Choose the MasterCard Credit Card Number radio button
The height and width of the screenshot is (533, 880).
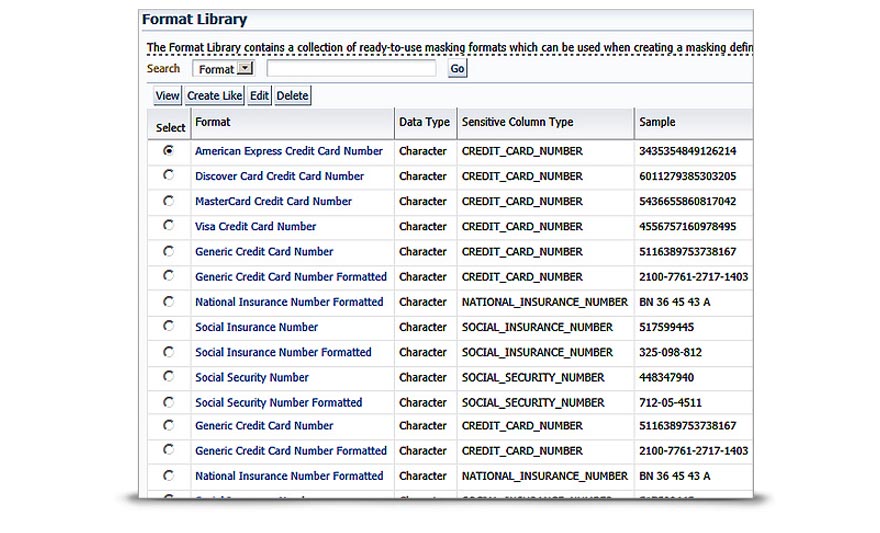click(x=168, y=200)
